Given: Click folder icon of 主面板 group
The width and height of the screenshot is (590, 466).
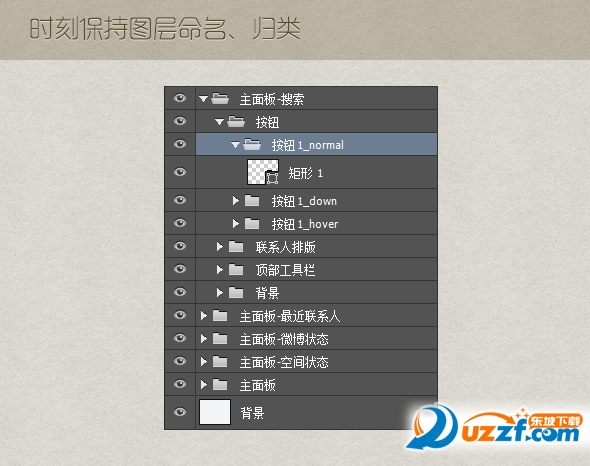Looking at the screenshot, I should pyautogui.click(x=220, y=385).
